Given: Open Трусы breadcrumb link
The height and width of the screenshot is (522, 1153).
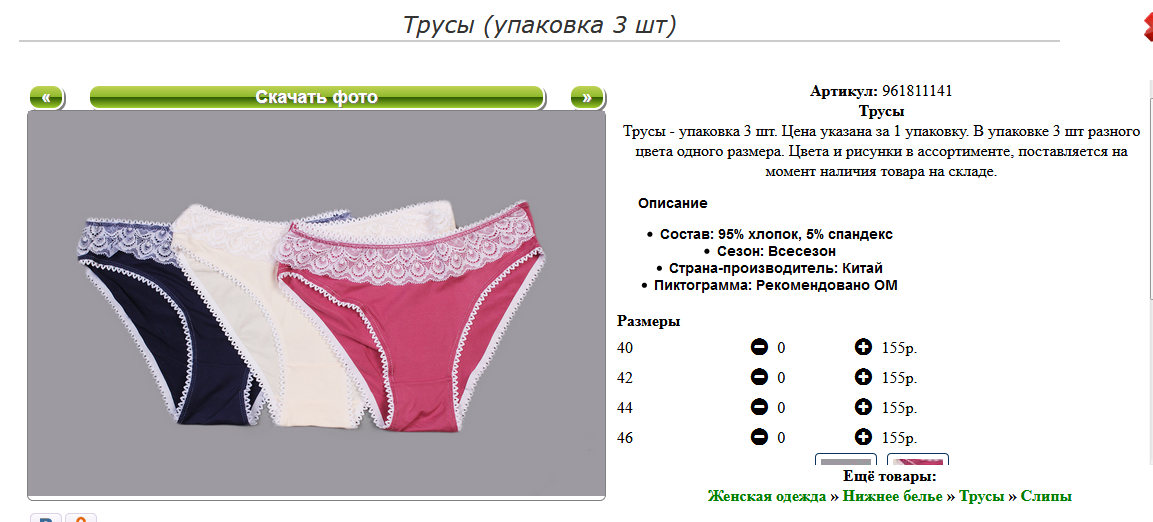Looking at the screenshot, I should (x=982, y=496).
